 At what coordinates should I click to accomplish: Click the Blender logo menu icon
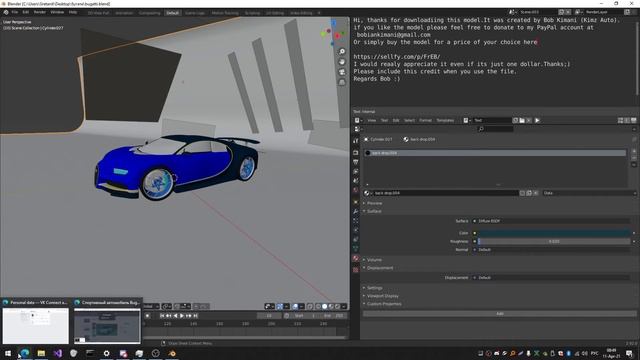6,13
